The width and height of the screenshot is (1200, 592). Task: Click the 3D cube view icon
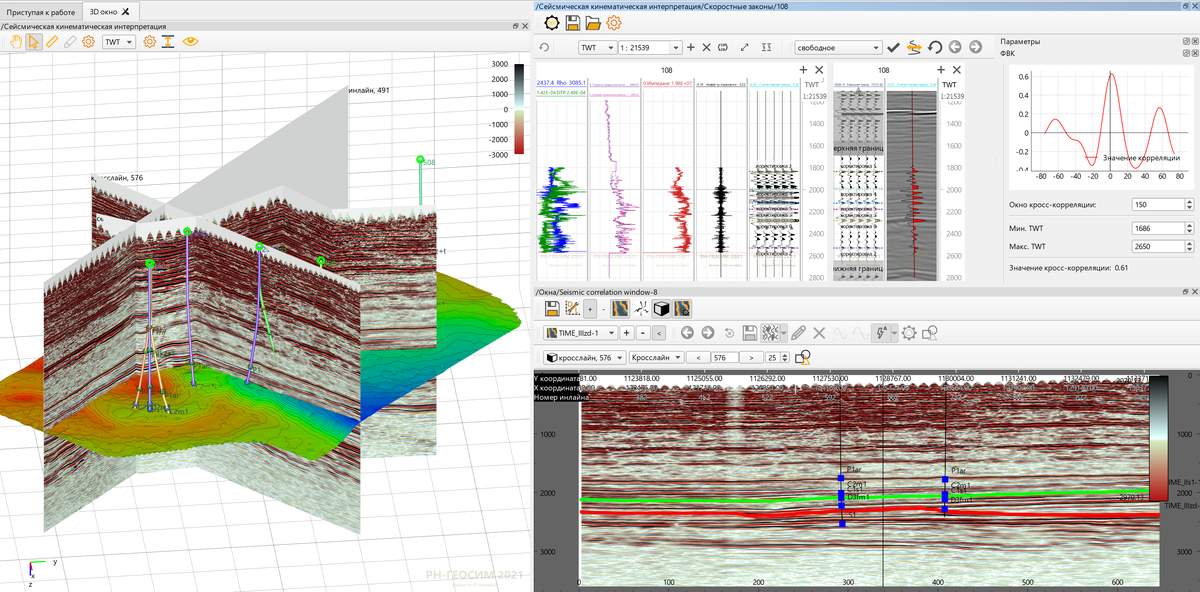point(662,308)
